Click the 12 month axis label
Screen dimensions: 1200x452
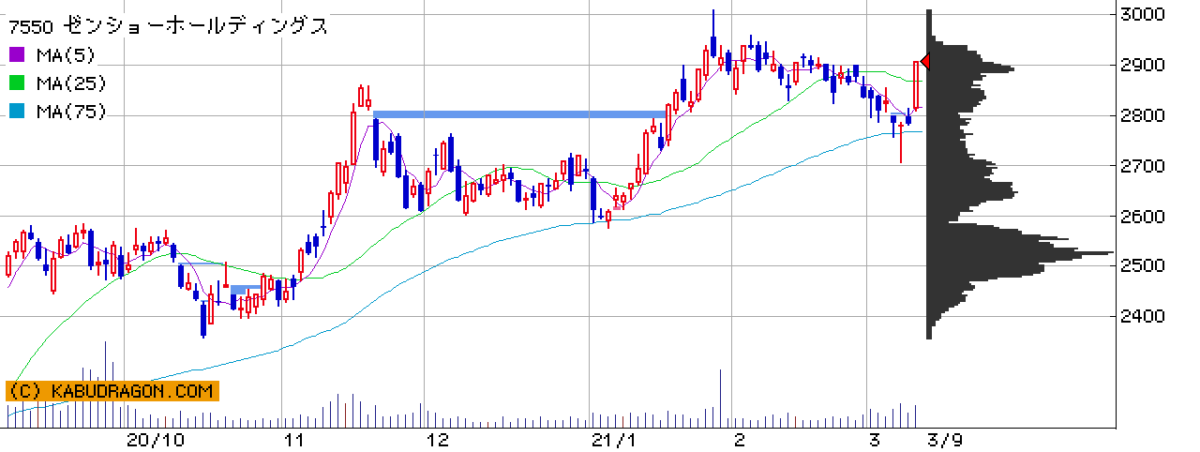pos(437,440)
